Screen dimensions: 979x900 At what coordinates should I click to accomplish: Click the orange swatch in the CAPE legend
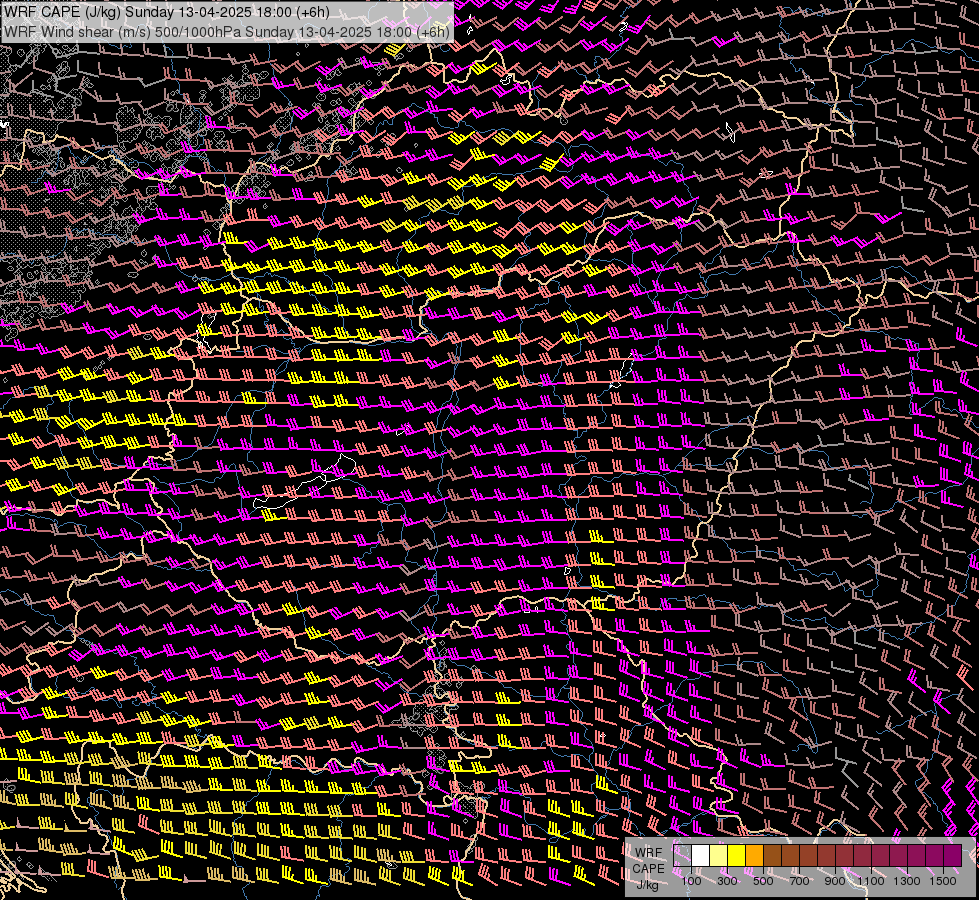coord(754,856)
